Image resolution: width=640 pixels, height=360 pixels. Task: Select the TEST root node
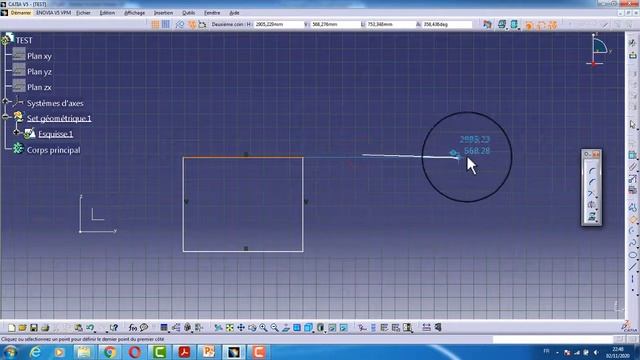[x=24, y=40]
